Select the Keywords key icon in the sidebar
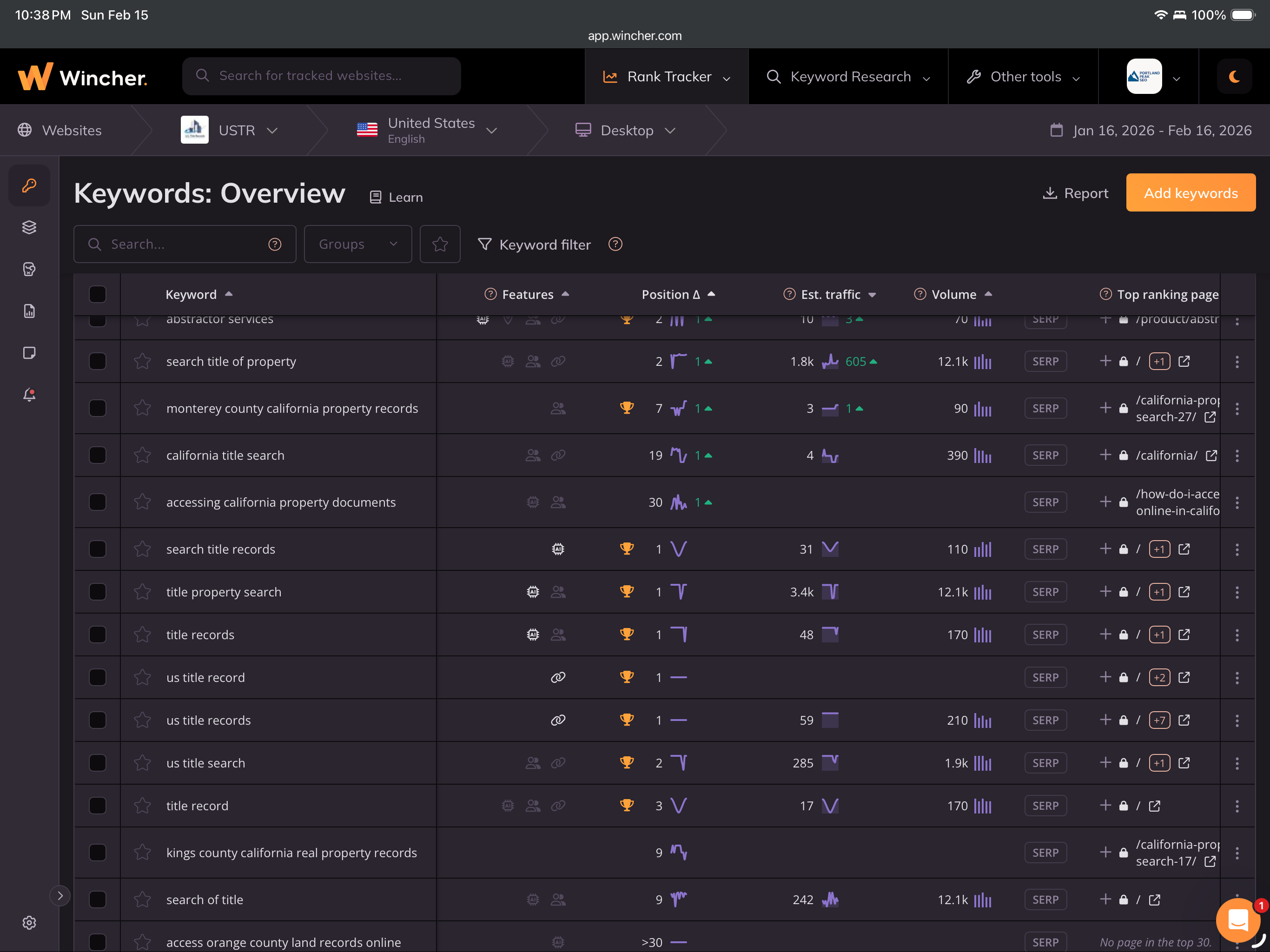Screen dimensions: 1270x952 click(29, 185)
